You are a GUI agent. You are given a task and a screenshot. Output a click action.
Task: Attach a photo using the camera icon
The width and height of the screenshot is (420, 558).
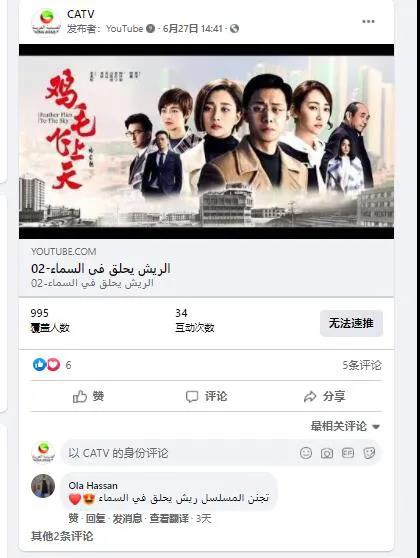pyautogui.click(x=327, y=453)
